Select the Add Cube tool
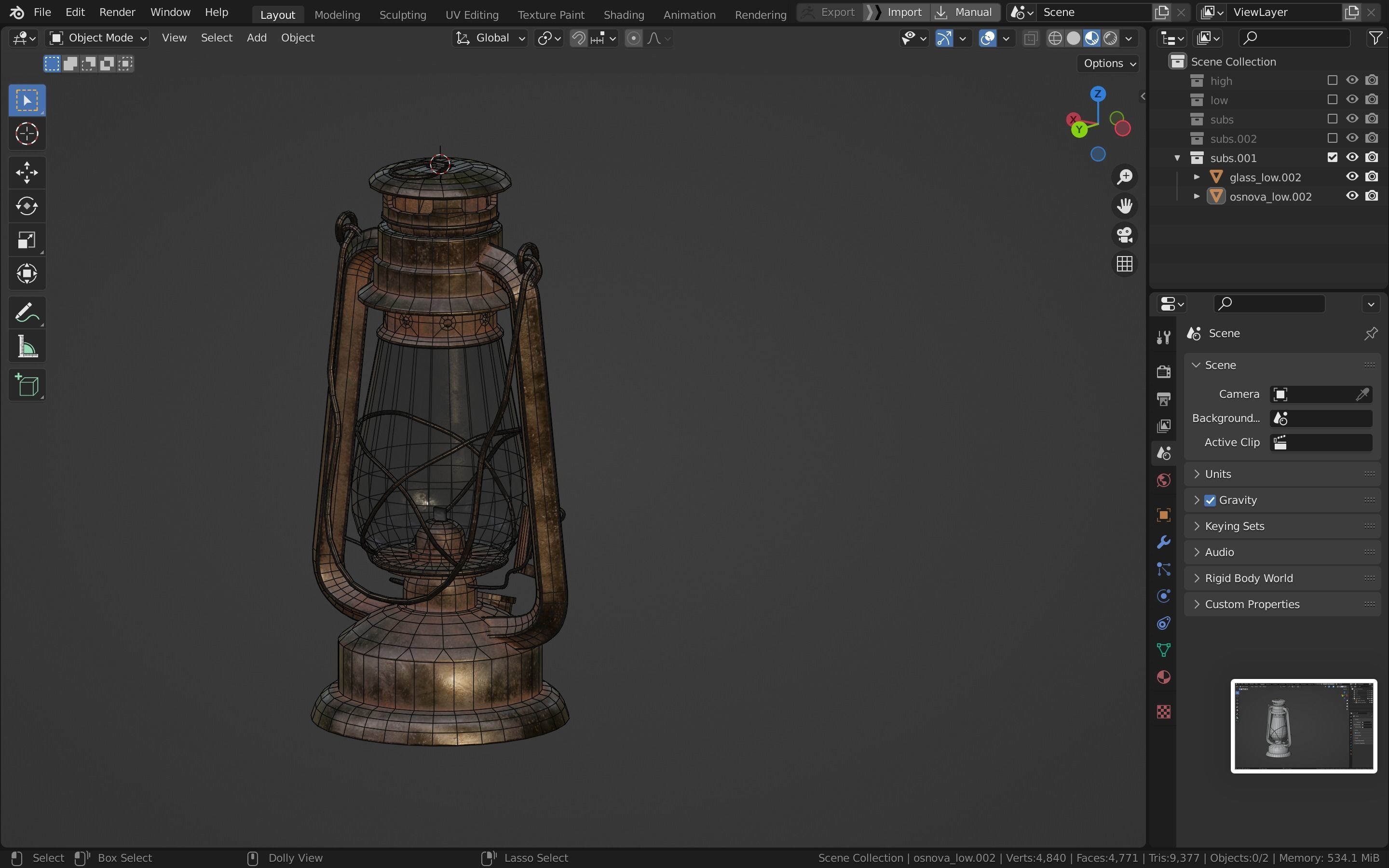The height and width of the screenshot is (868, 1389). pos(27,385)
